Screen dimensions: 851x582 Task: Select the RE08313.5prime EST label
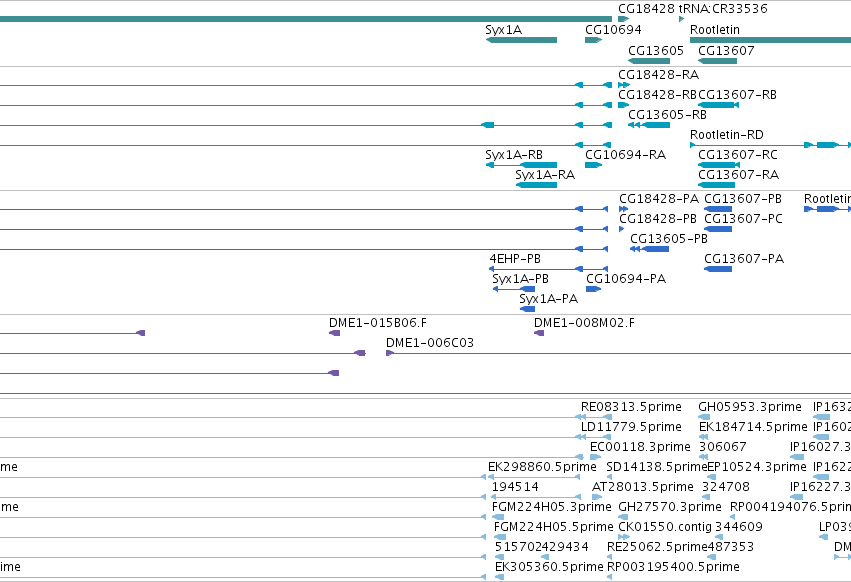click(x=631, y=407)
